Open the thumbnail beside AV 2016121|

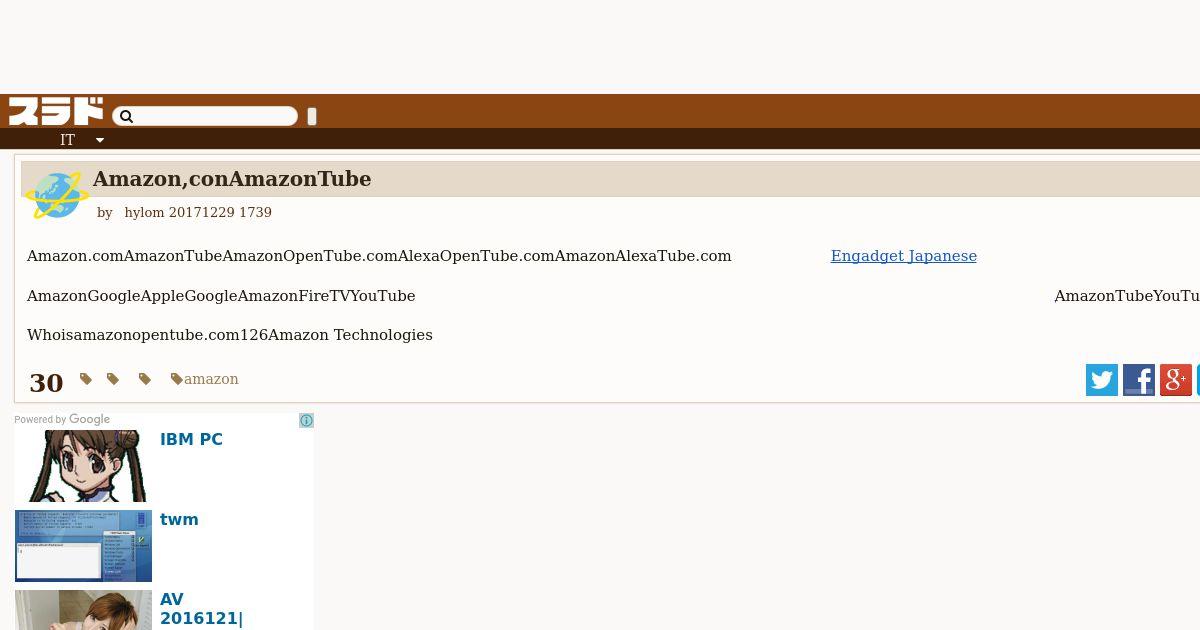83,610
